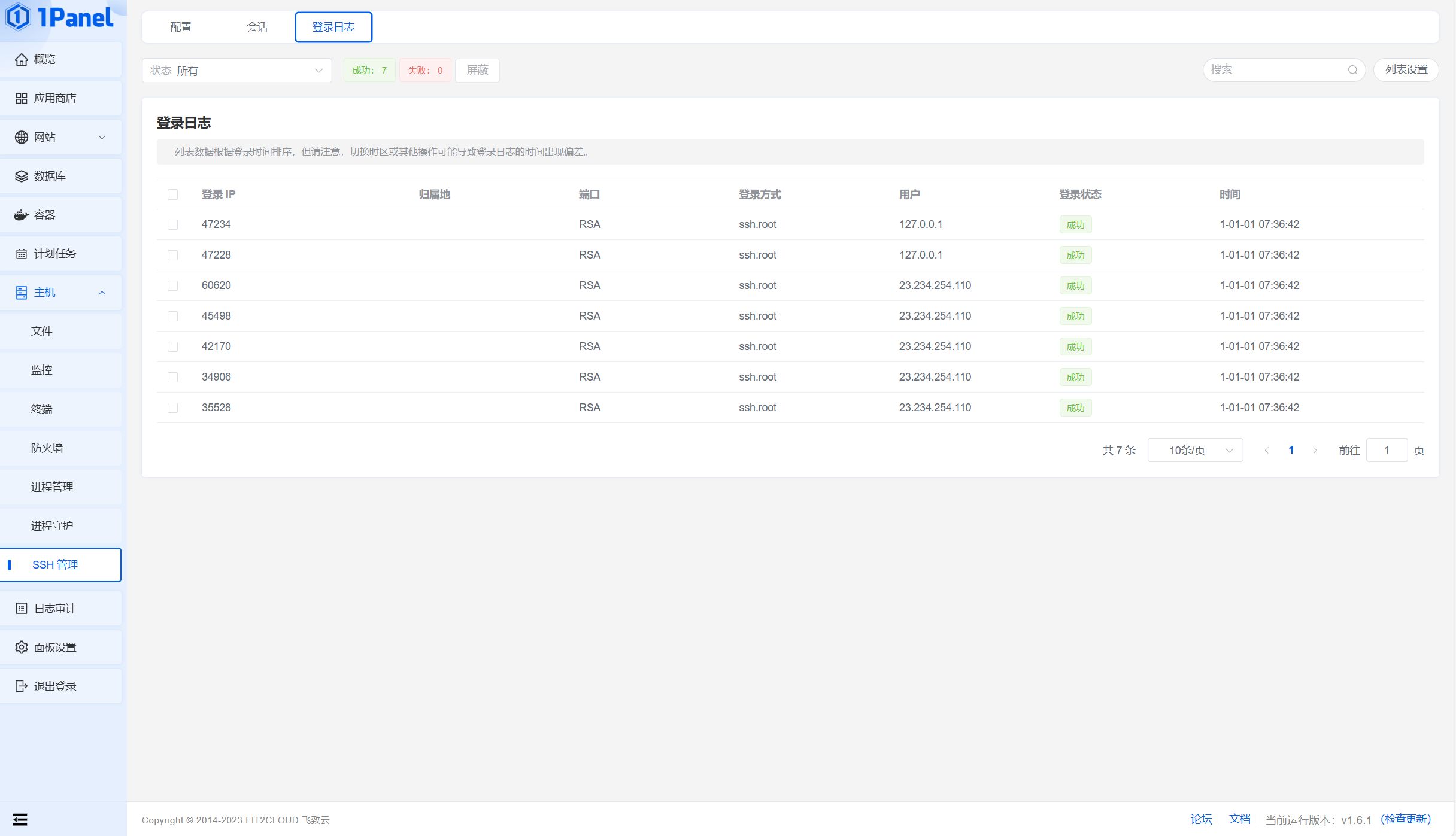Collapse the 主机 sidebar section
The height and width of the screenshot is (836, 1456).
point(102,293)
